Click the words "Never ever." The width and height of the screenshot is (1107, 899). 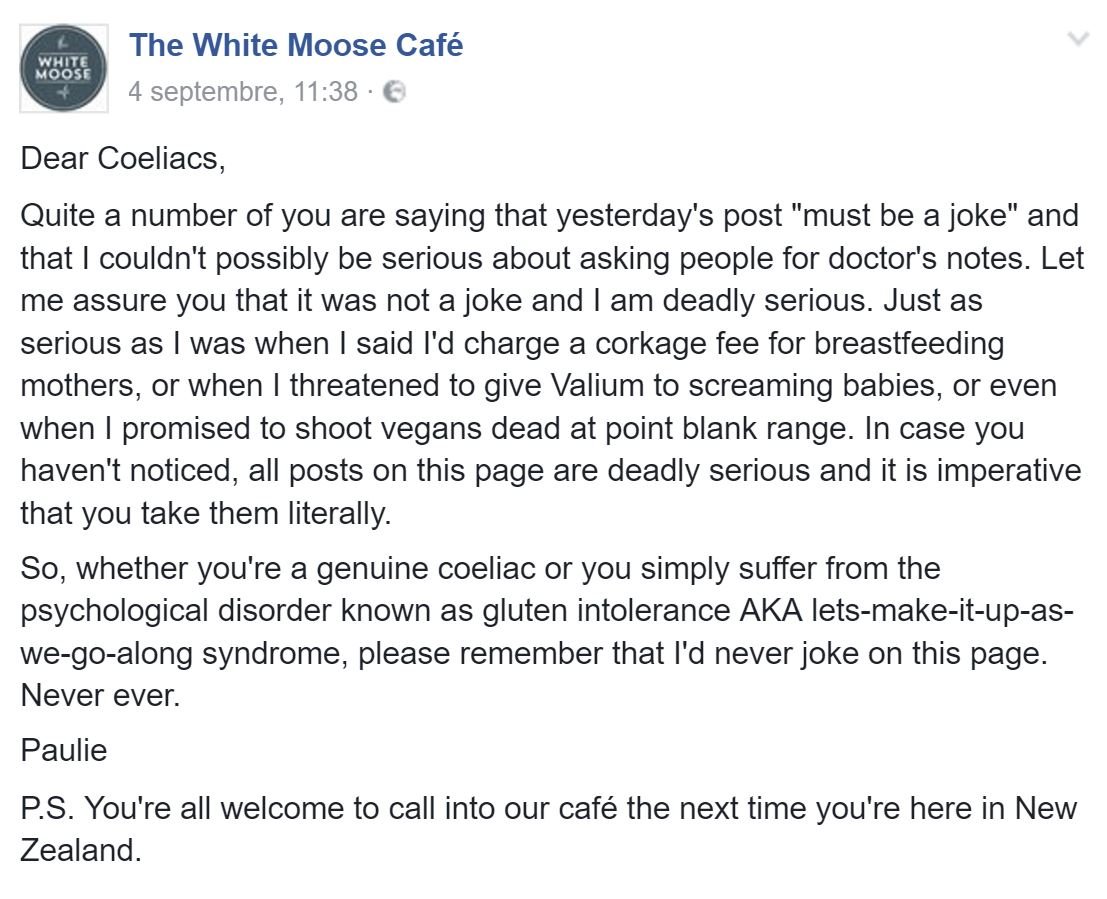point(100,696)
